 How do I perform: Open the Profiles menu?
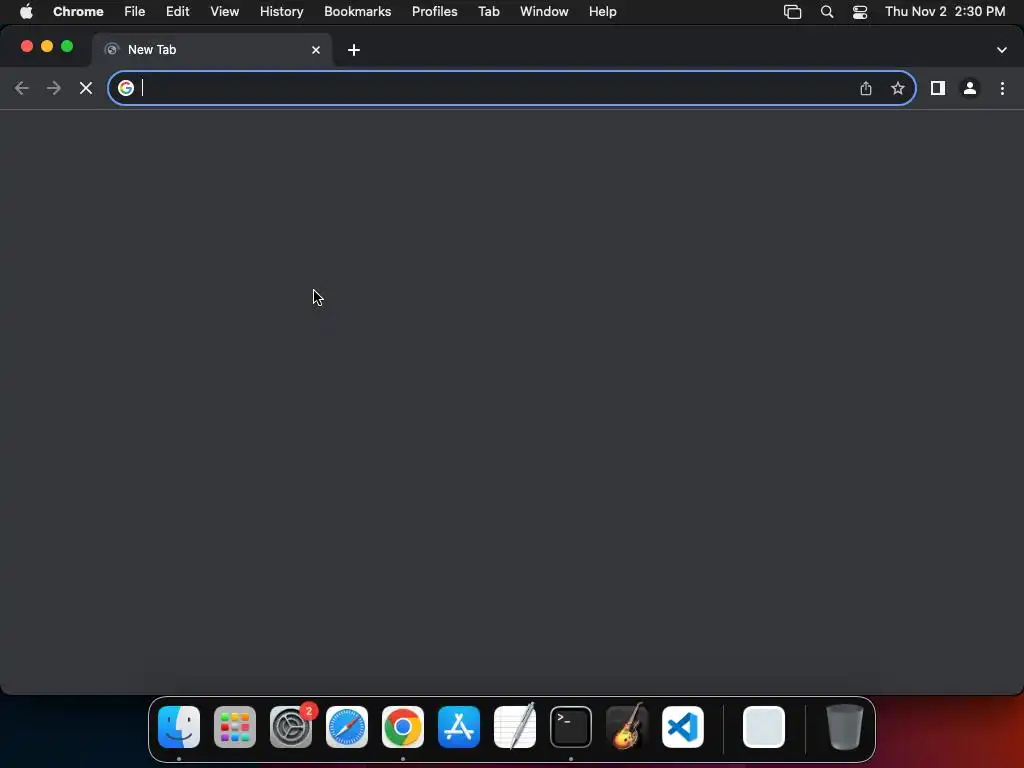(x=434, y=12)
